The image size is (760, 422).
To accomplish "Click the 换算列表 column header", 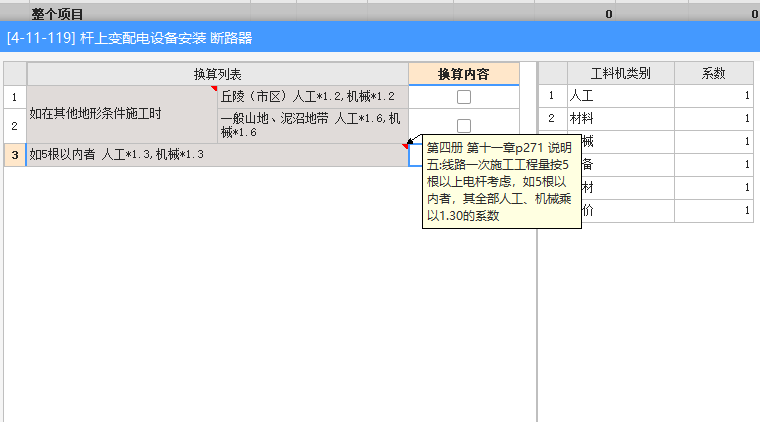I will 218,74.
